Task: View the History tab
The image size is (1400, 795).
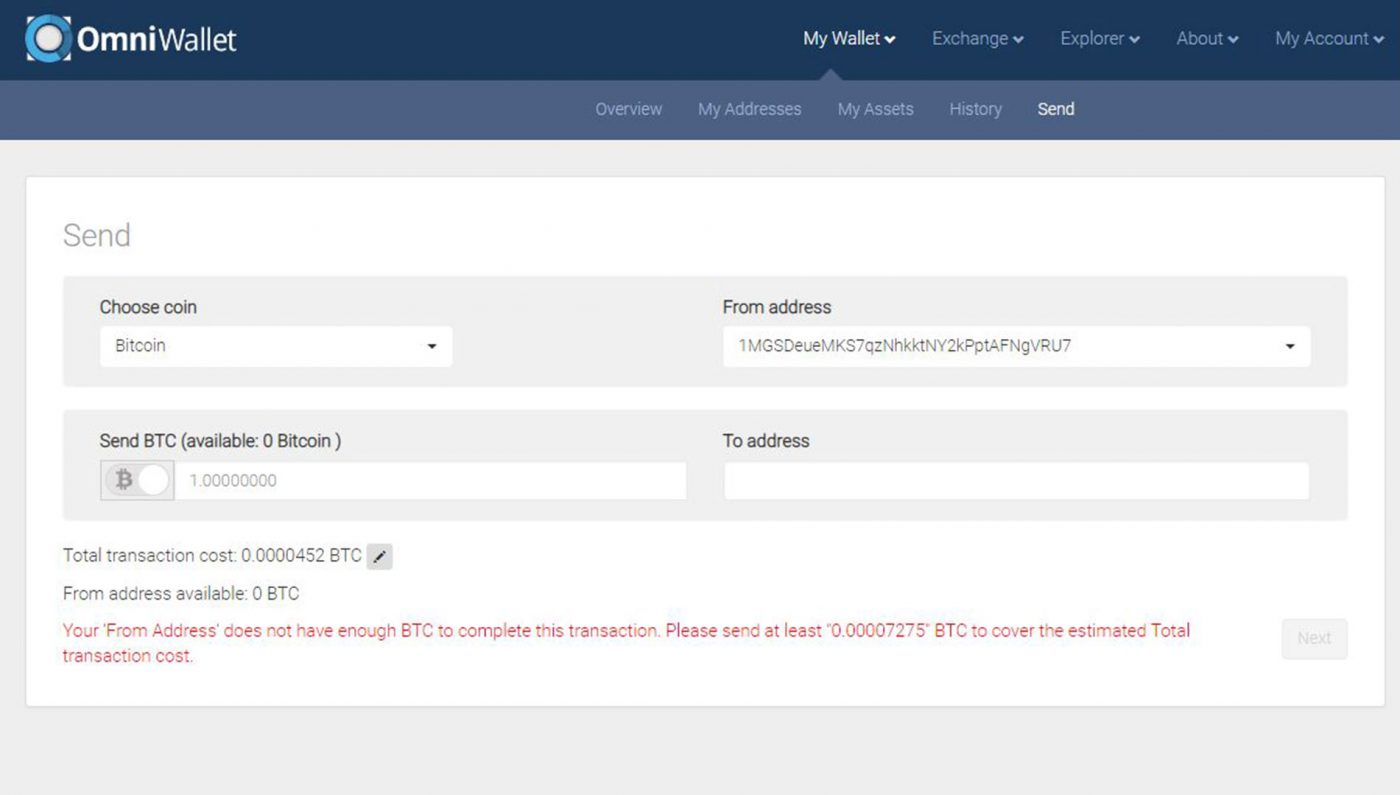Action: click(976, 109)
